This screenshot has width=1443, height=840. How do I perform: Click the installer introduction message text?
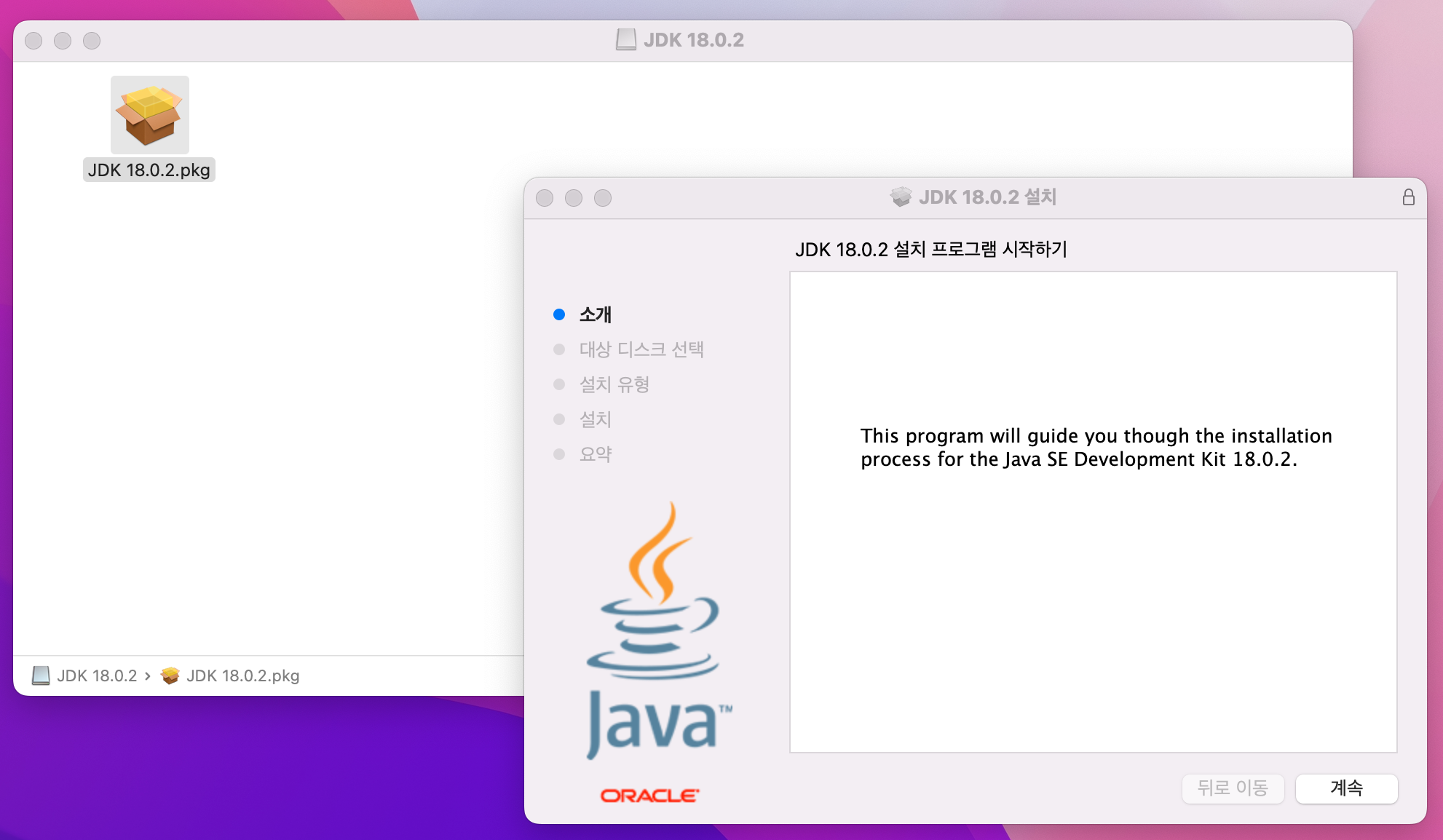[x=1096, y=448]
